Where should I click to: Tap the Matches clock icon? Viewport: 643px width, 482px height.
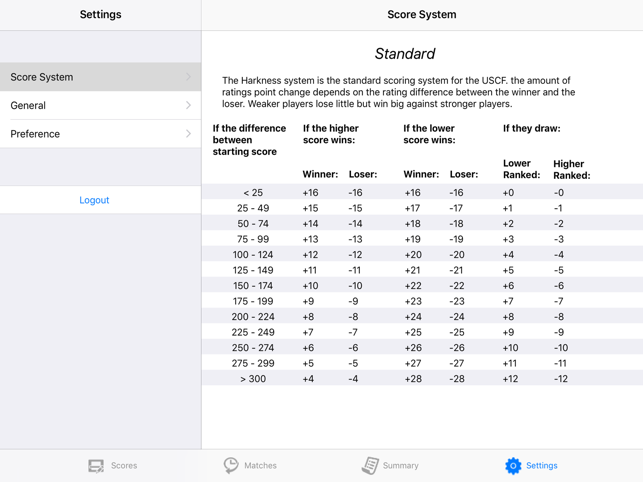pos(231,466)
